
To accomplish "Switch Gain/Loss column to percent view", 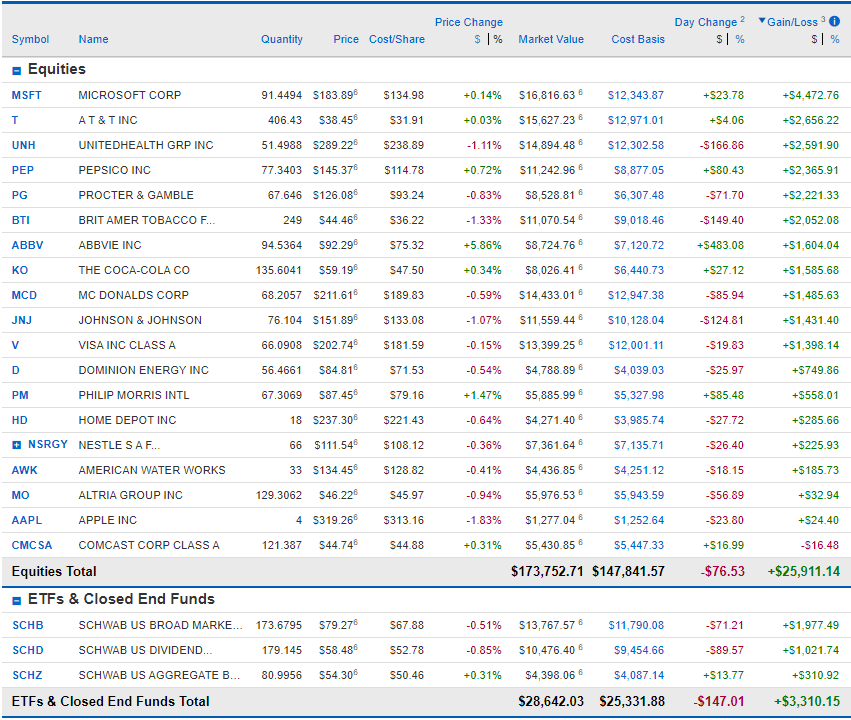I will (x=835, y=39).
